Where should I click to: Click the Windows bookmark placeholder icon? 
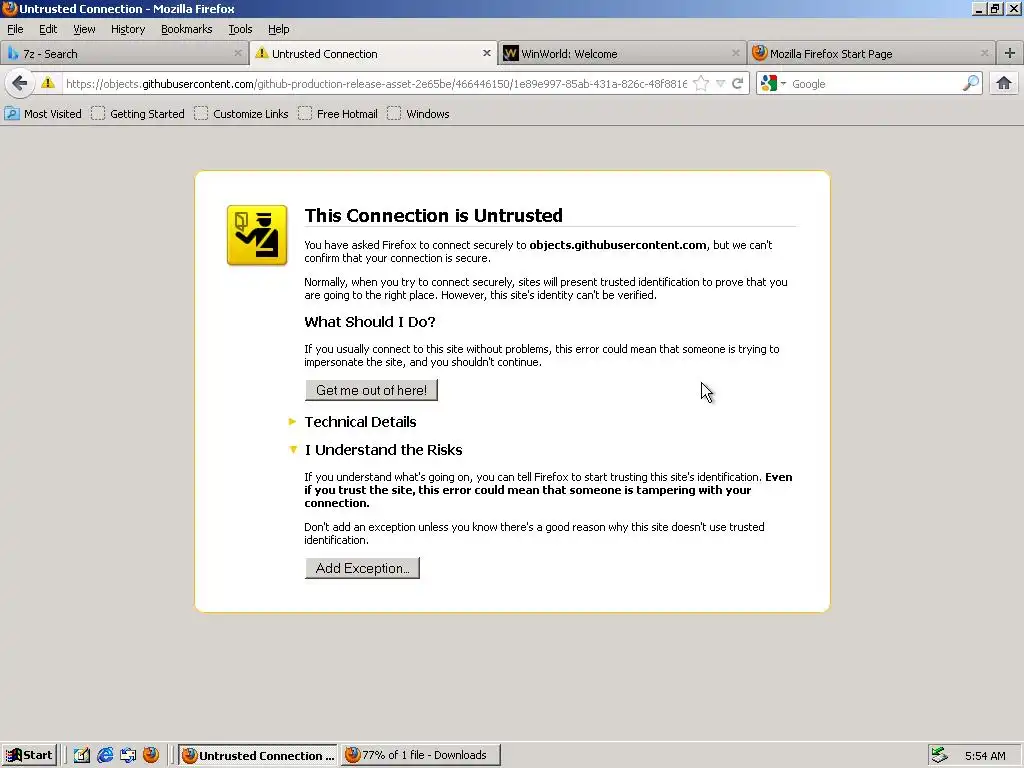tap(394, 114)
